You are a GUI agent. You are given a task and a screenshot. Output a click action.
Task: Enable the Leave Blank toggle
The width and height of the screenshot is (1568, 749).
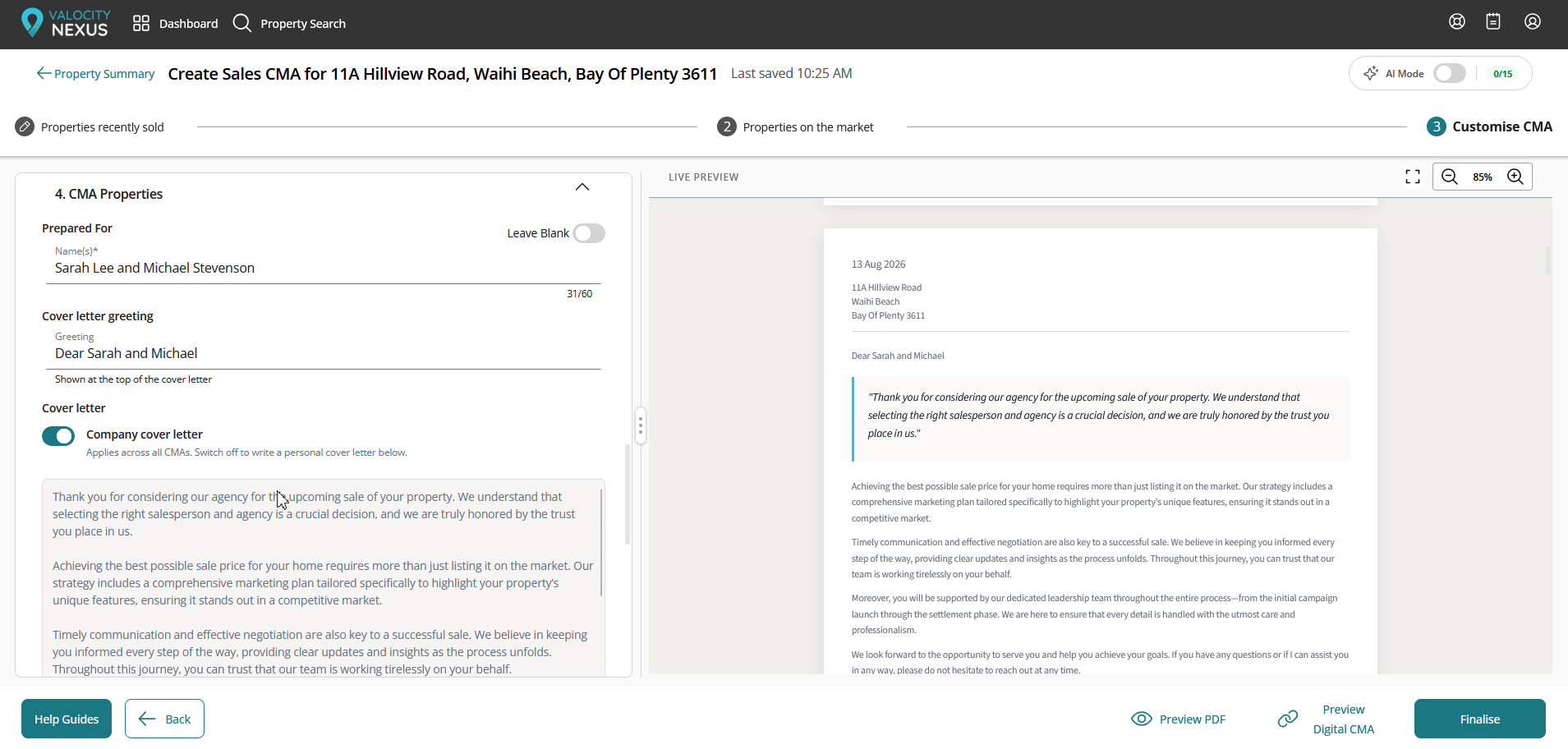(589, 233)
